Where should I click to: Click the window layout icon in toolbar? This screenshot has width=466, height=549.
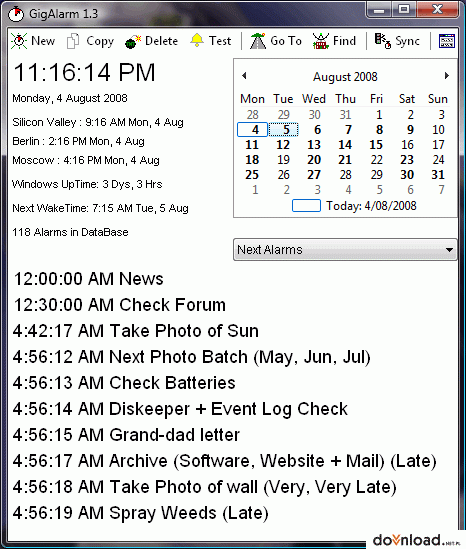click(447, 41)
